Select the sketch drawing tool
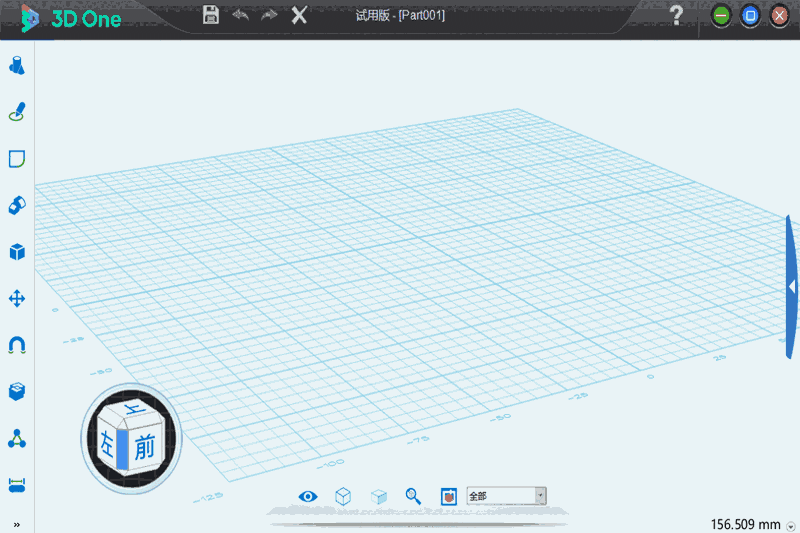The height and width of the screenshot is (533, 800). pyautogui.click(x=16, y=112)
